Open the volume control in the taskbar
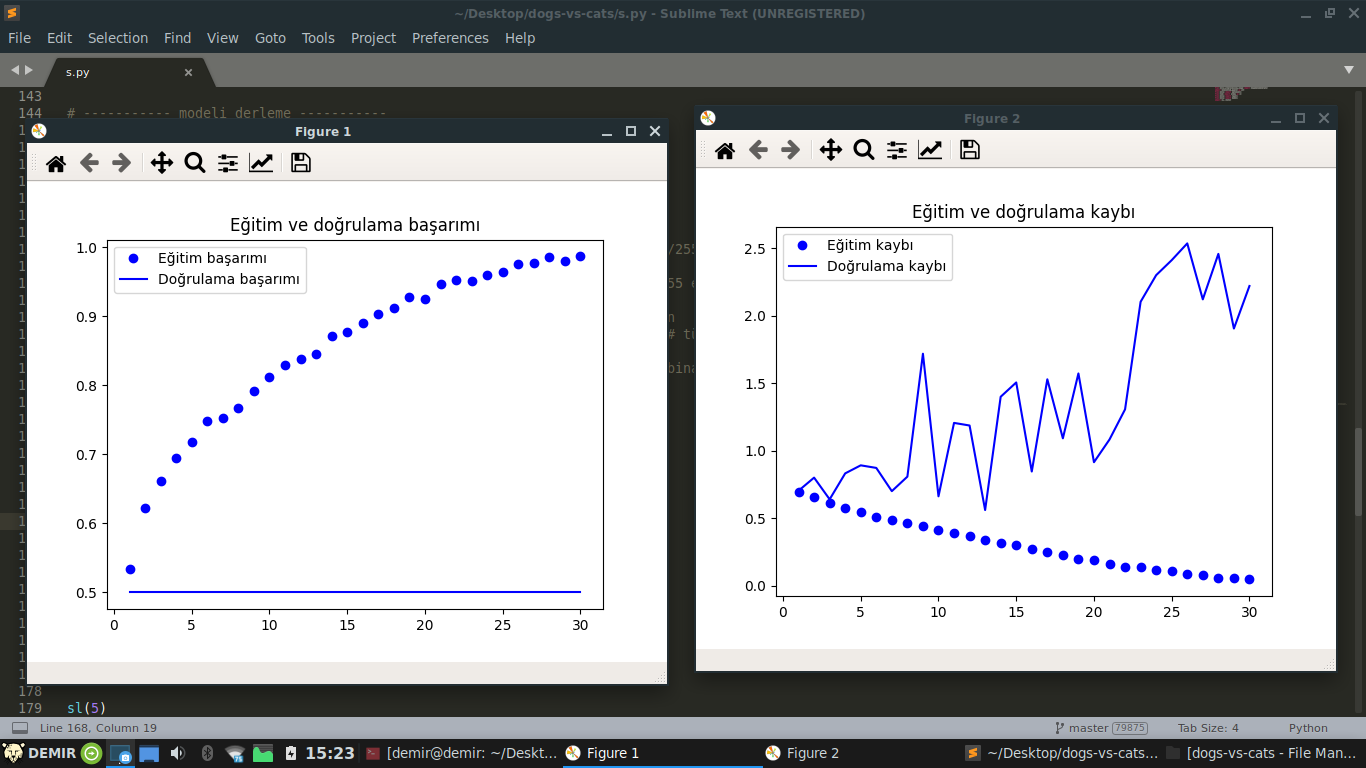1366x768 pixels. [x=178, y=753]
